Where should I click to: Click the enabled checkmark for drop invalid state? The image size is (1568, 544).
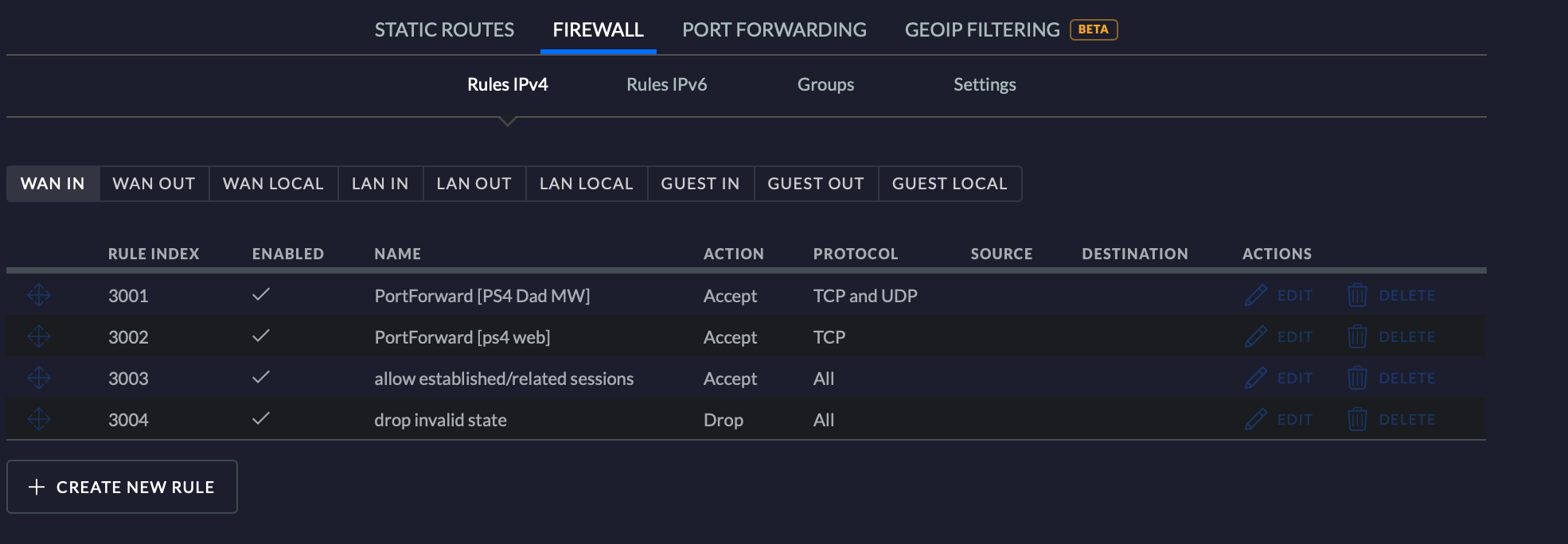coord(261,419)
